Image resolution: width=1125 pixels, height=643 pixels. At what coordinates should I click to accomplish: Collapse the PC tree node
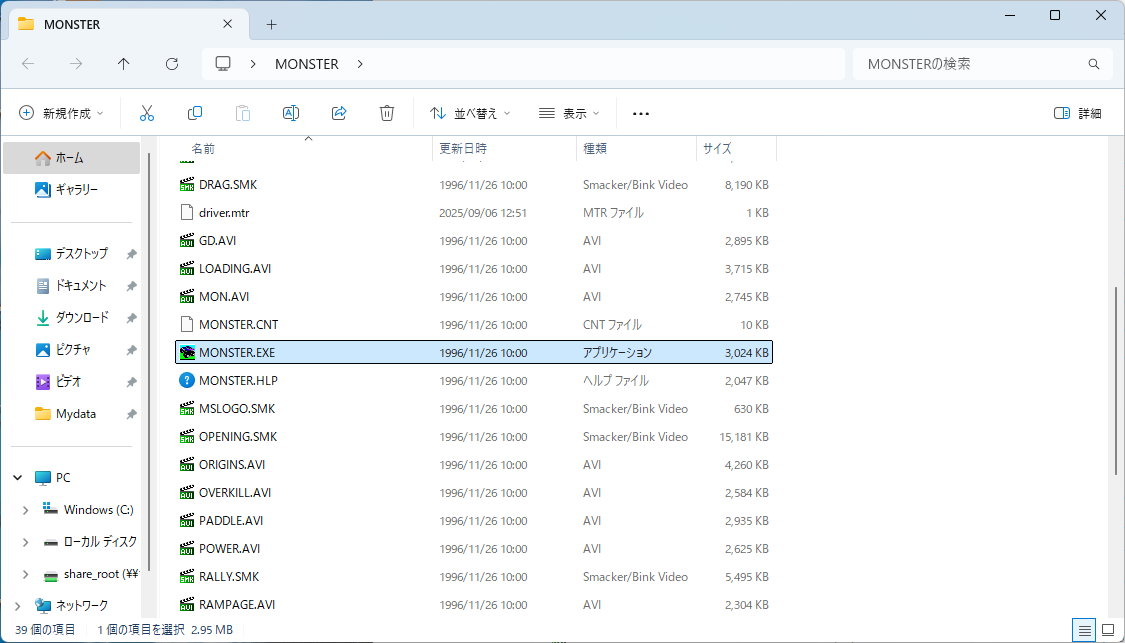click(x=18, y=478)
